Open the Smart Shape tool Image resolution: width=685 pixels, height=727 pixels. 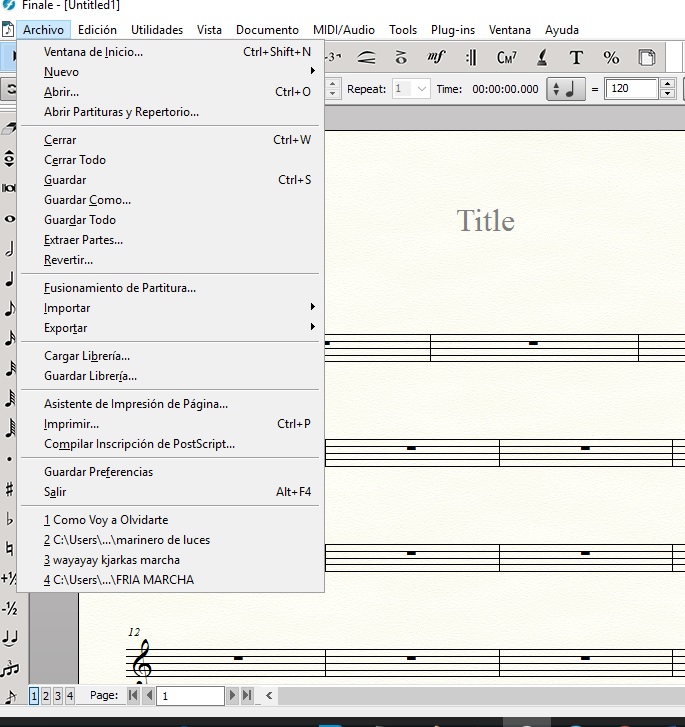tap(366, 57)
